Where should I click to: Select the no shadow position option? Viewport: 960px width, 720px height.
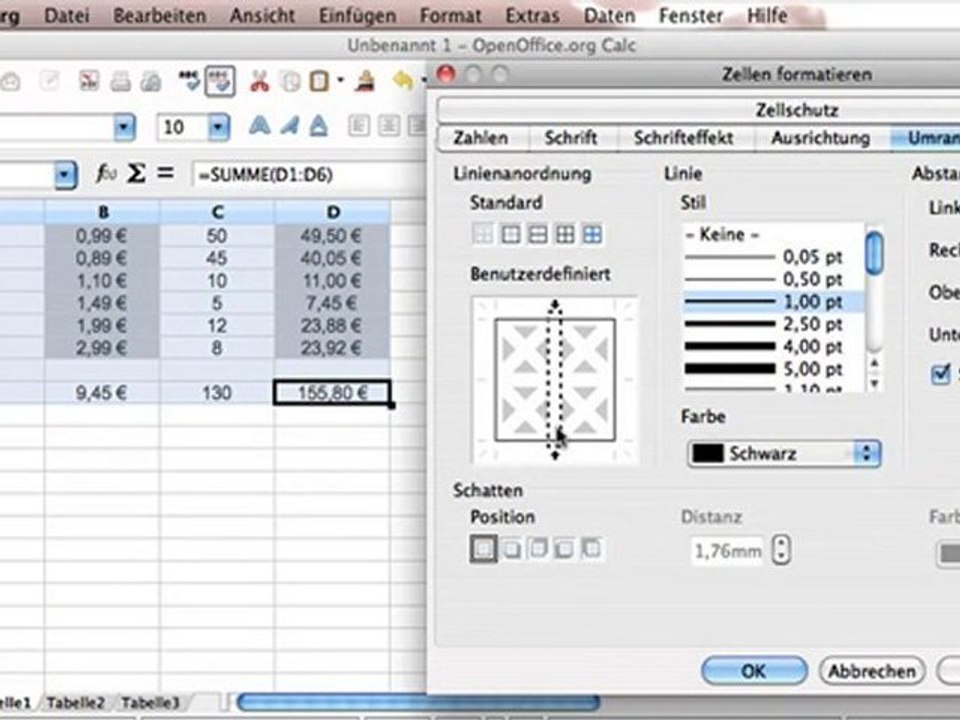coord(483,549)
